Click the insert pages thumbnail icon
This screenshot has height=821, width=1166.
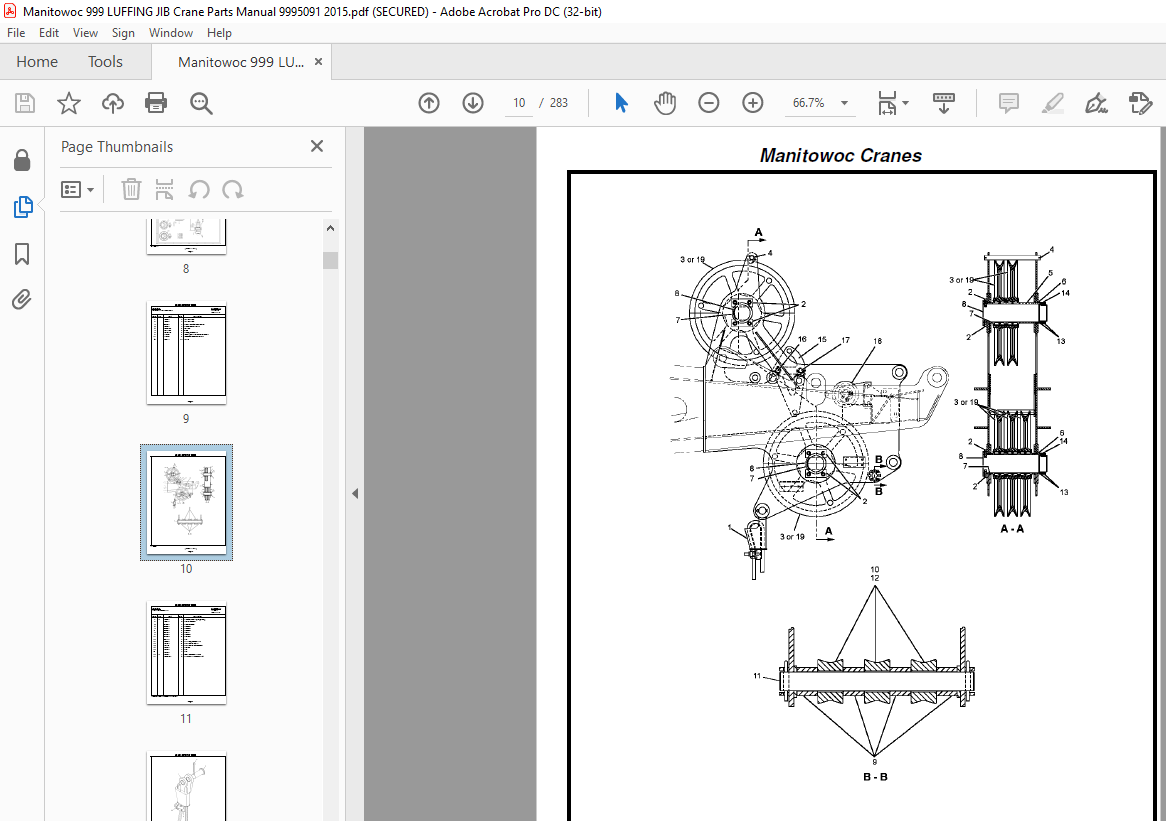(164, 190)
